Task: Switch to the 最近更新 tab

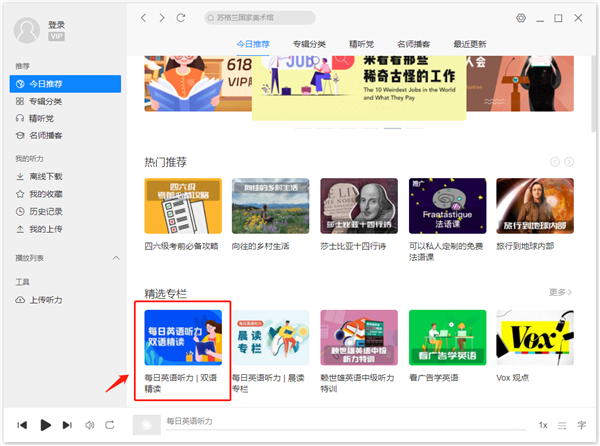Action: (470, 44)
